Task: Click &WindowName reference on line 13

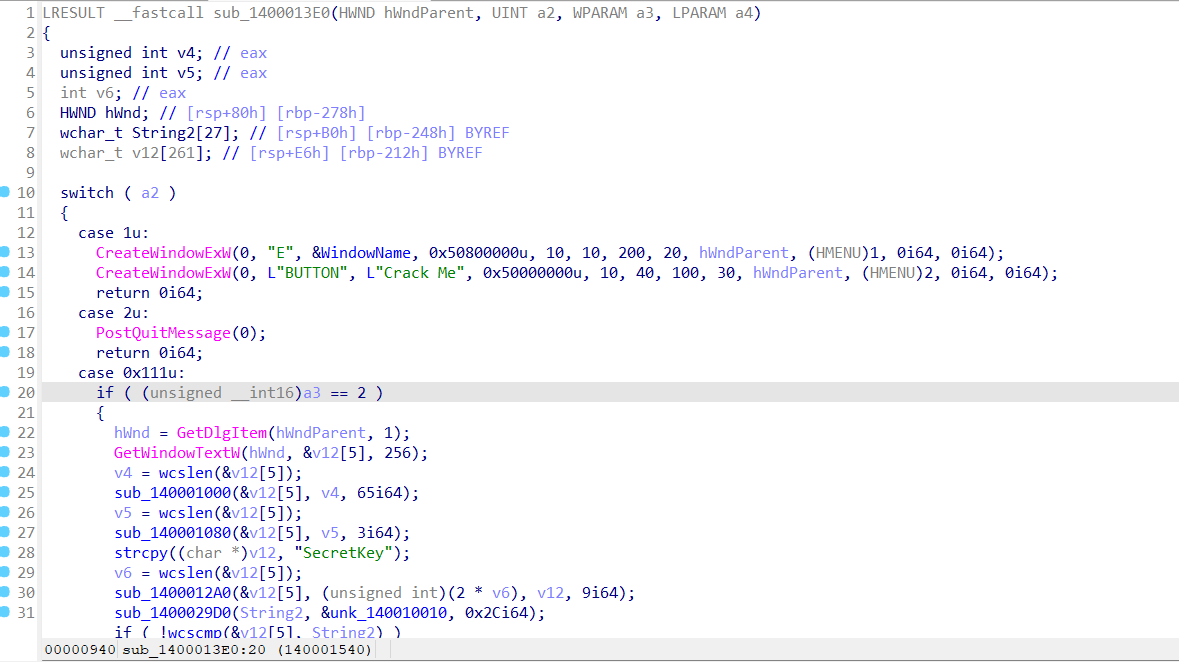Action: coord(362,253)
